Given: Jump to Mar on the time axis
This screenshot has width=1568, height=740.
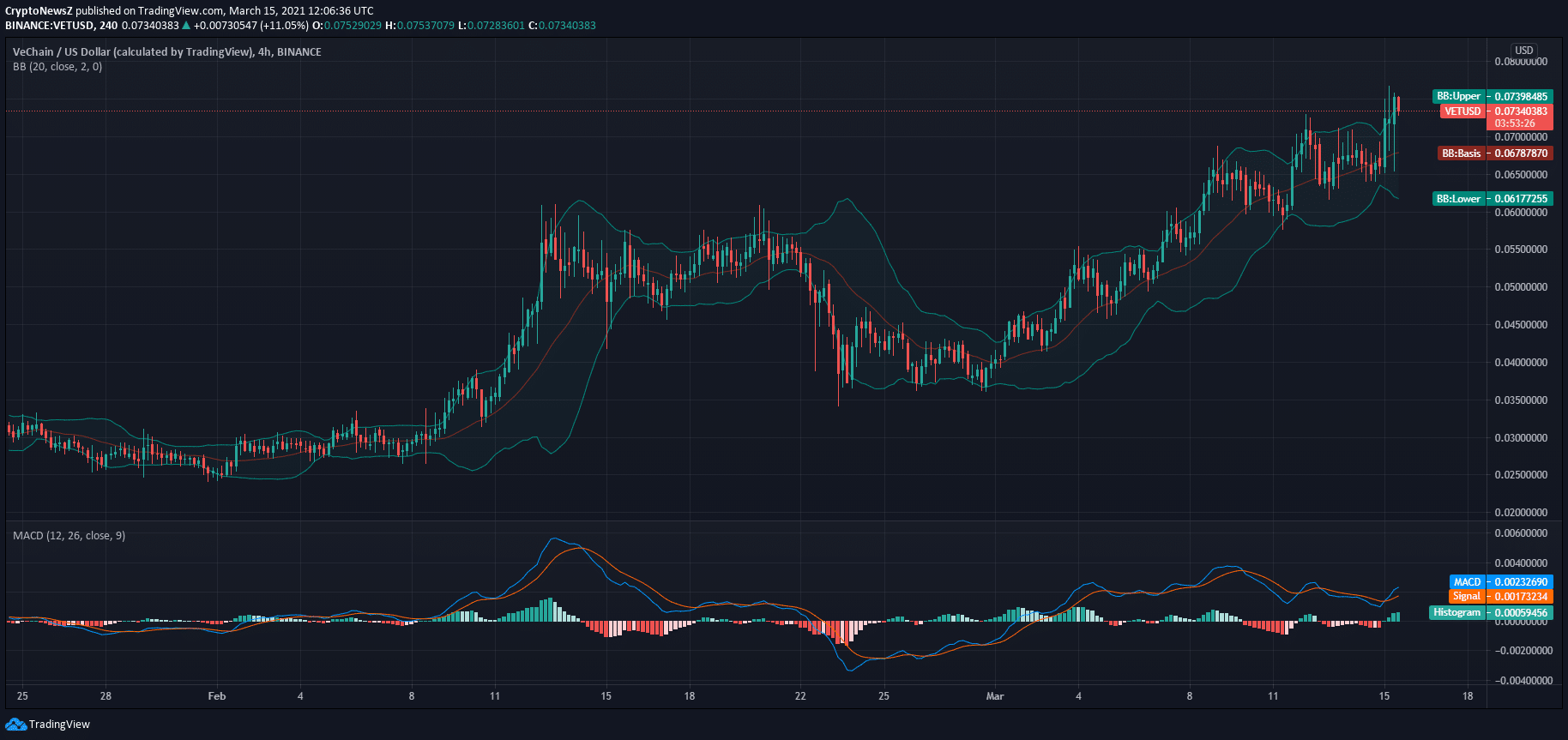Looking at the screenshot, I should [995, 696].
